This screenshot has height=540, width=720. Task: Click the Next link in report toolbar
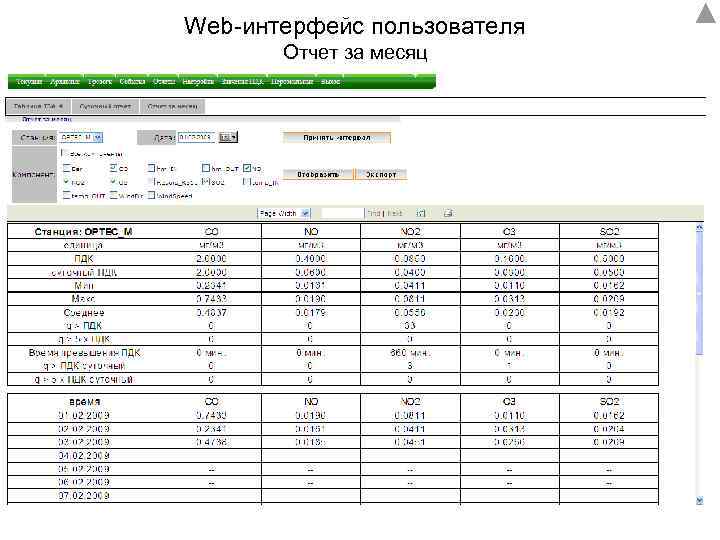click(x=395, y=213)
